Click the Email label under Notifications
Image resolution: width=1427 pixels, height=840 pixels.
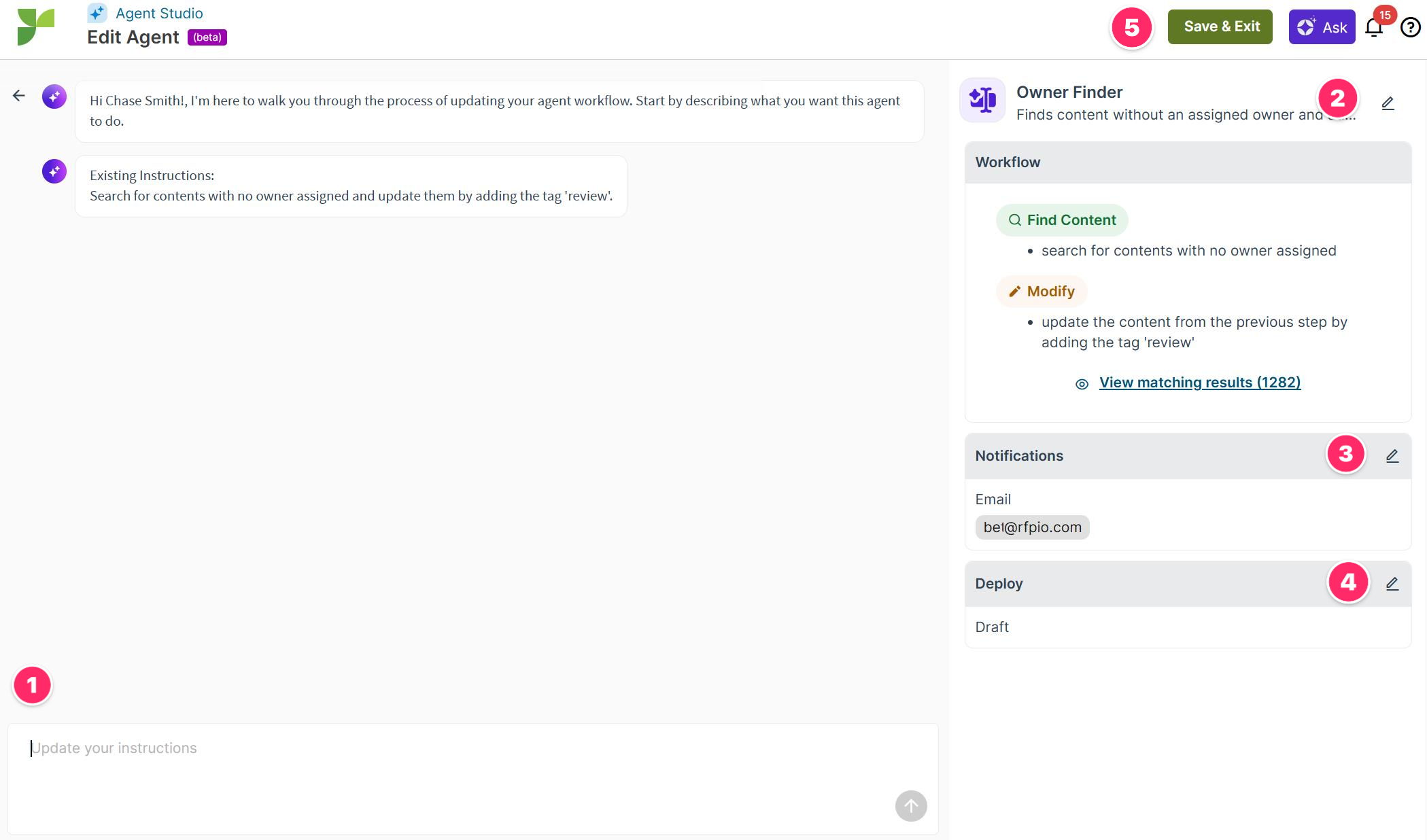click(993, 500)
